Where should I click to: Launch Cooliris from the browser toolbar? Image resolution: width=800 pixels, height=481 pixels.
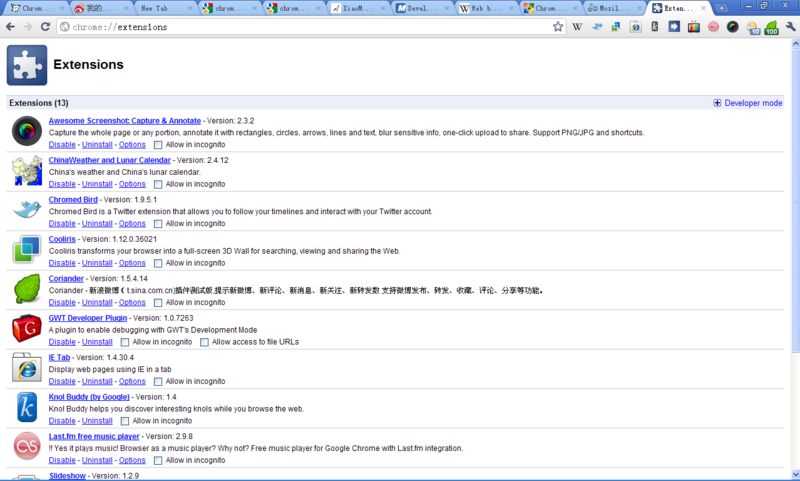(x=616, y=27)
